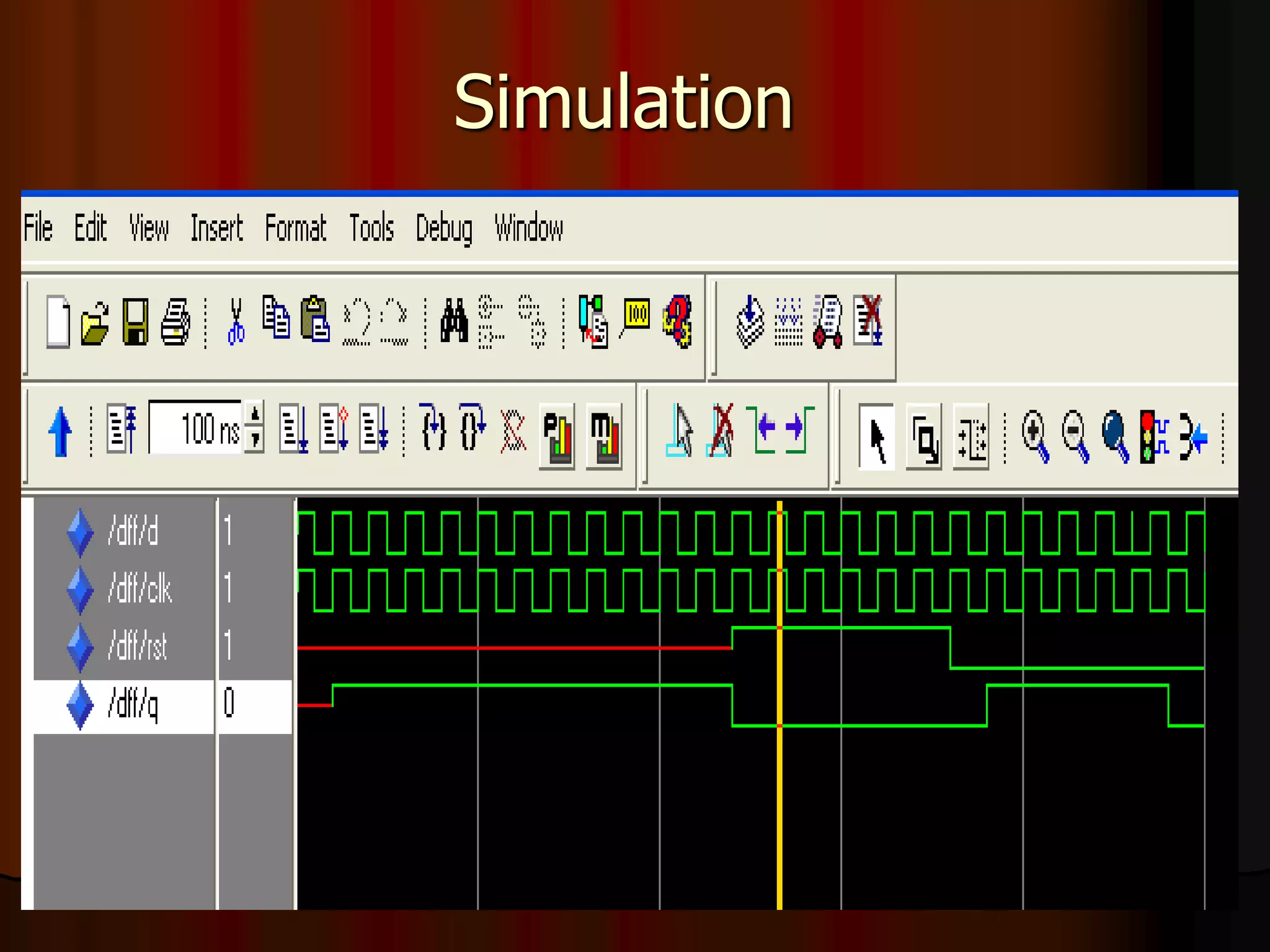Image resolution: width=1270 pixels, height=952 pixels.
Task: Select the /dff/q signal
Action: 133,705
